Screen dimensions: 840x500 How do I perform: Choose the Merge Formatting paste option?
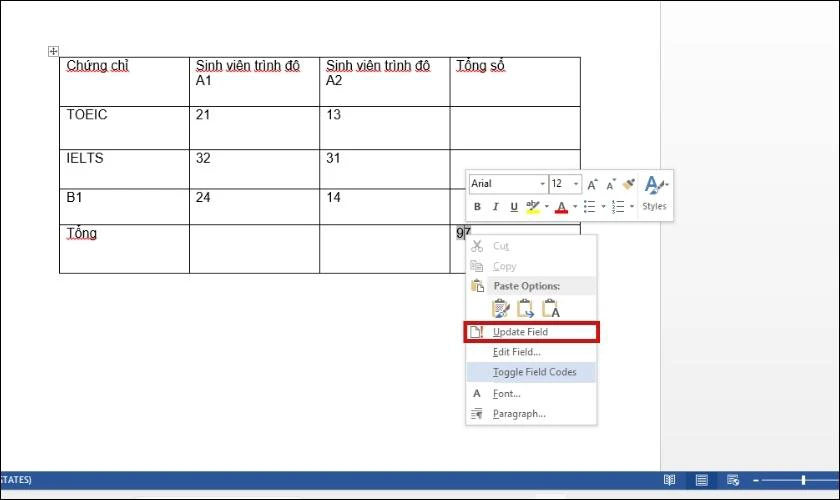click(x=525, y=309)
